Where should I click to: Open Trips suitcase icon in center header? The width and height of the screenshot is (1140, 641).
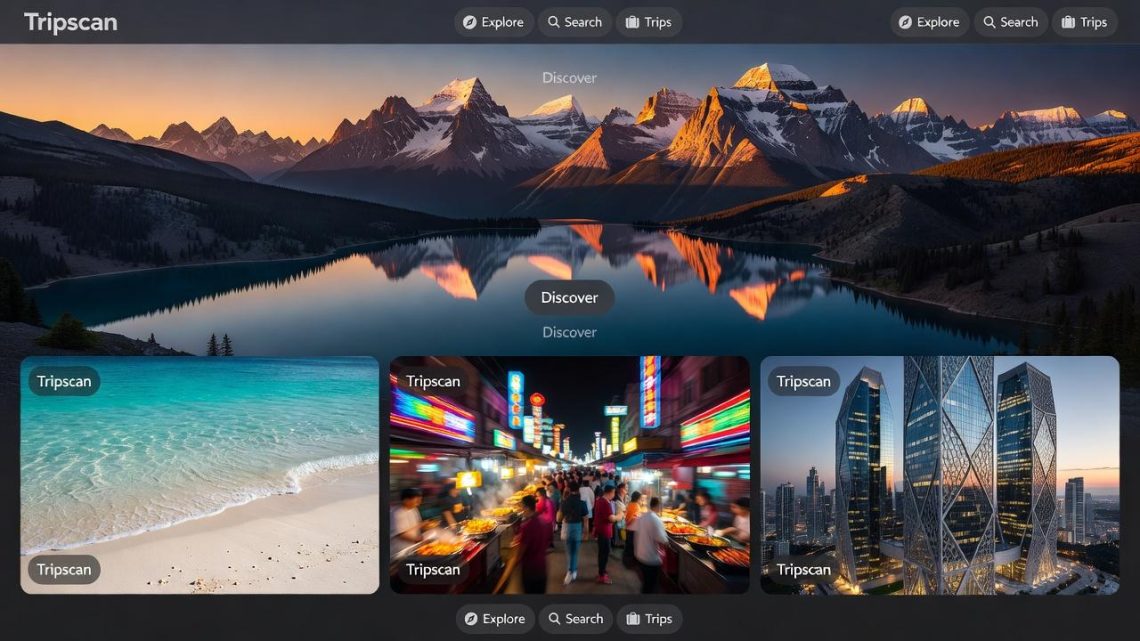click(x=633, y=23)
